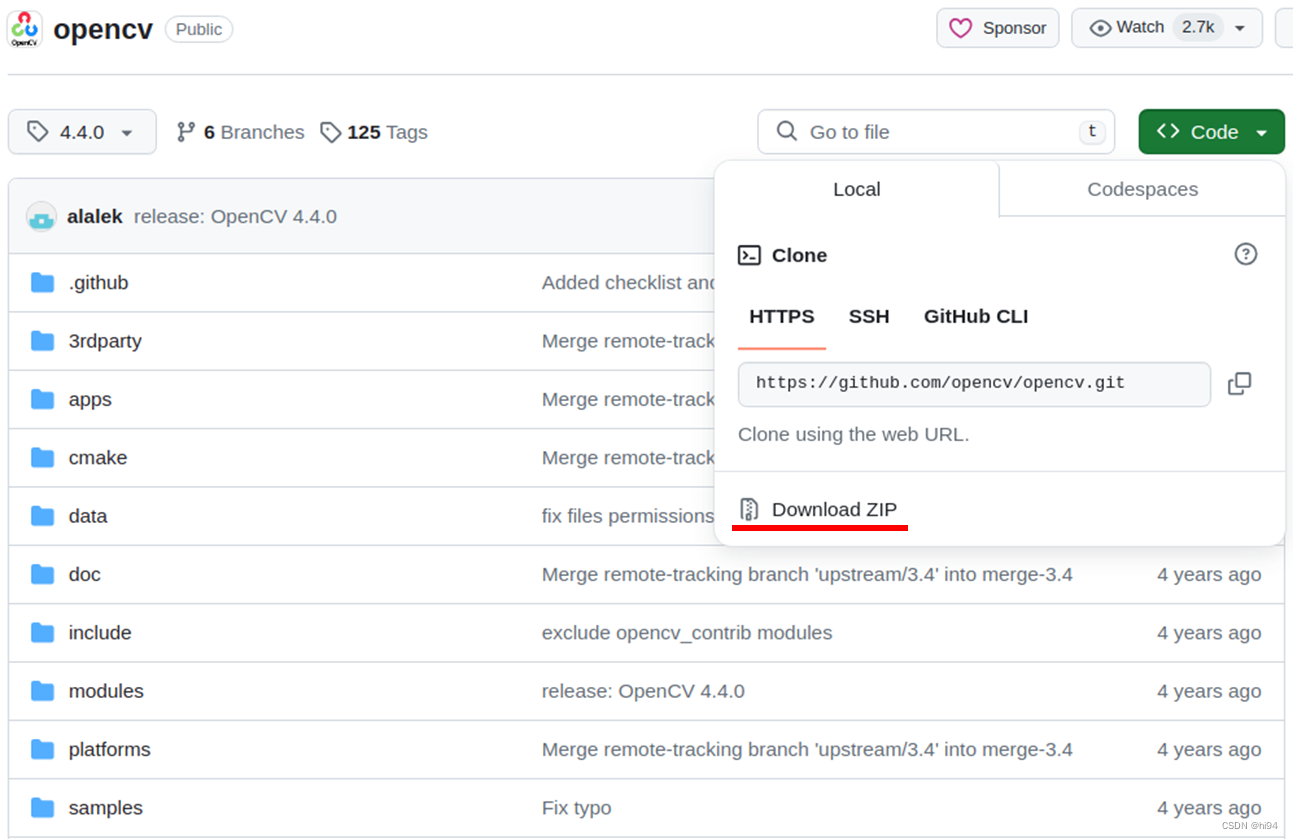Select the SSH clone option
1293x839 pixels.
(x=869, y=316)
